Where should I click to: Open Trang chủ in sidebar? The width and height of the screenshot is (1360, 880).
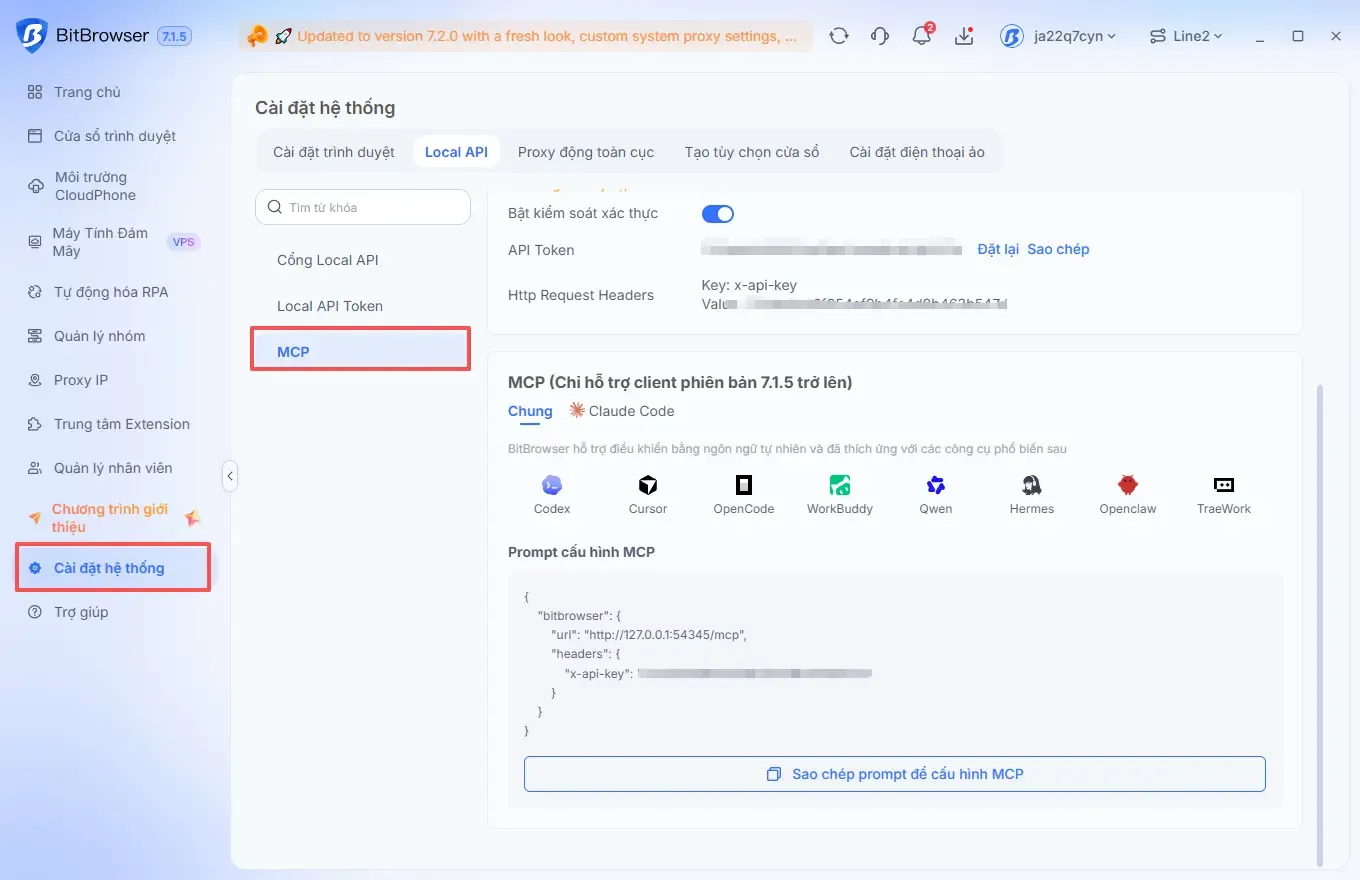88,92
